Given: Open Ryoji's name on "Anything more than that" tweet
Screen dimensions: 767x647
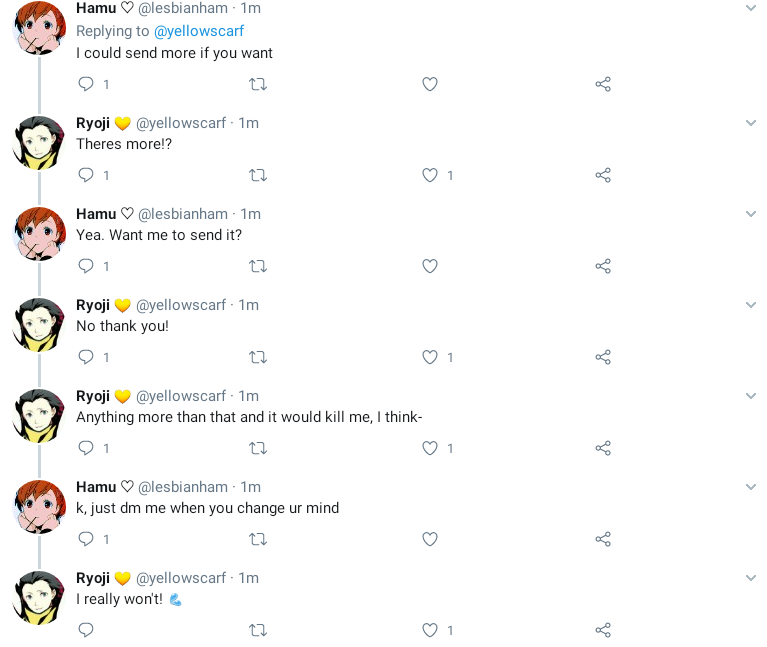Looking at the screenshot, I should [93, 396].
